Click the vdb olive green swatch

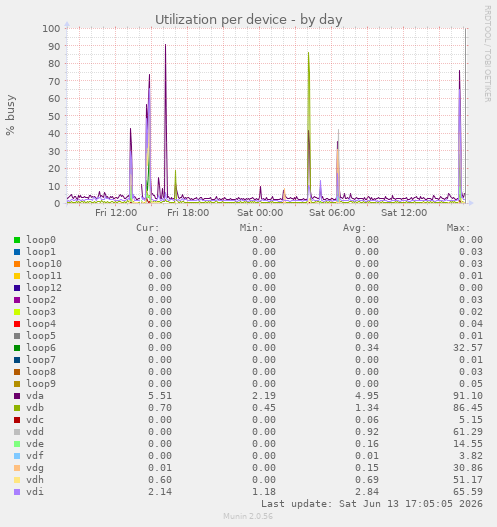pos(17,408)
